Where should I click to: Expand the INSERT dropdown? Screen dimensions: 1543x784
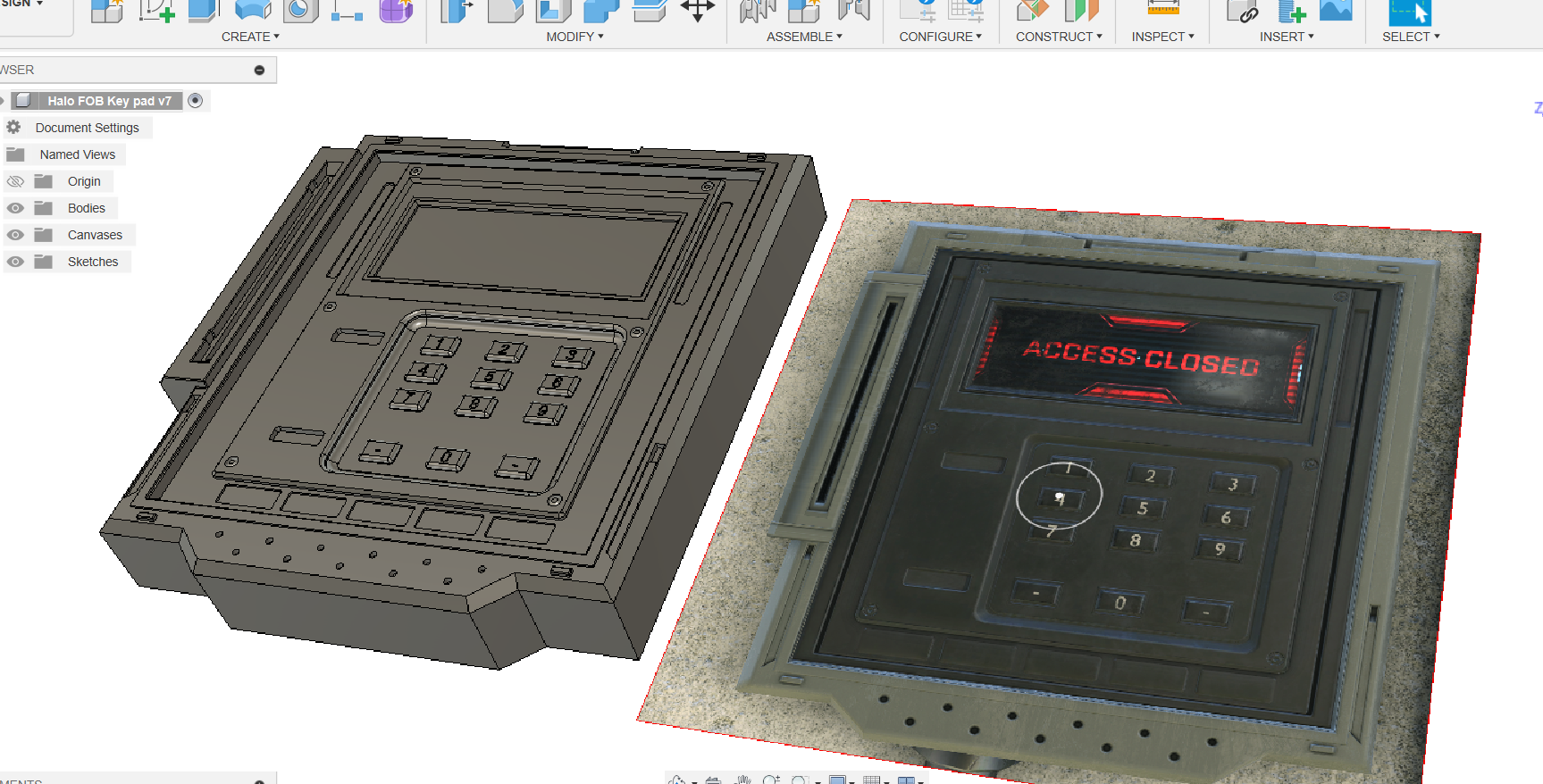pyautogui.click(x=1287, y=37)
